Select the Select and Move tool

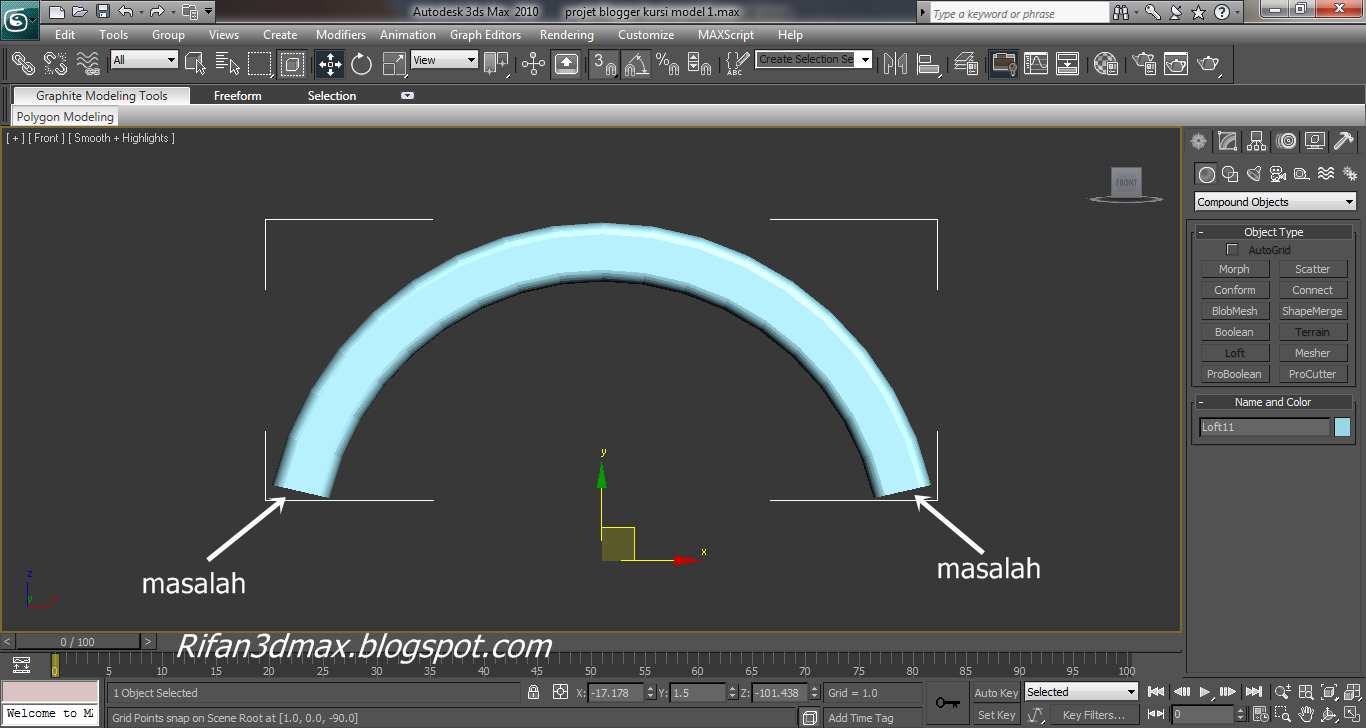330,64
